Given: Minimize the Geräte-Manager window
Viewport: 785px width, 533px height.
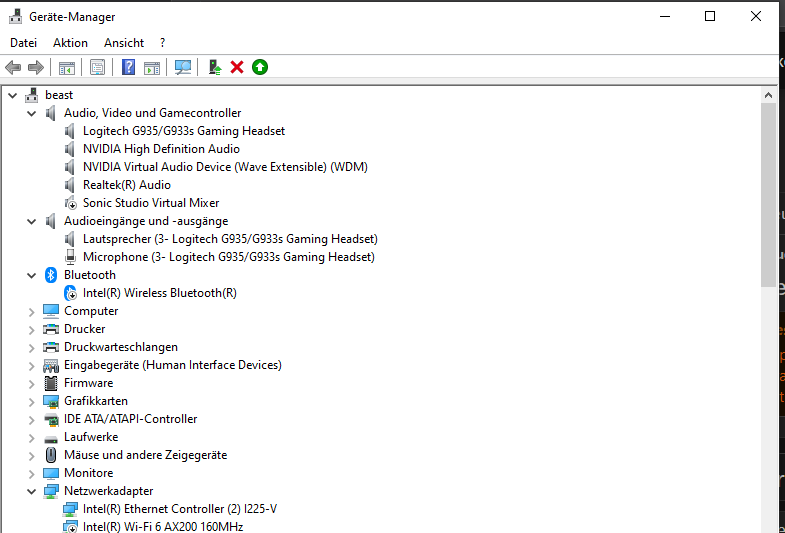Looking at the screenshot, I should (x=665, y=17).
